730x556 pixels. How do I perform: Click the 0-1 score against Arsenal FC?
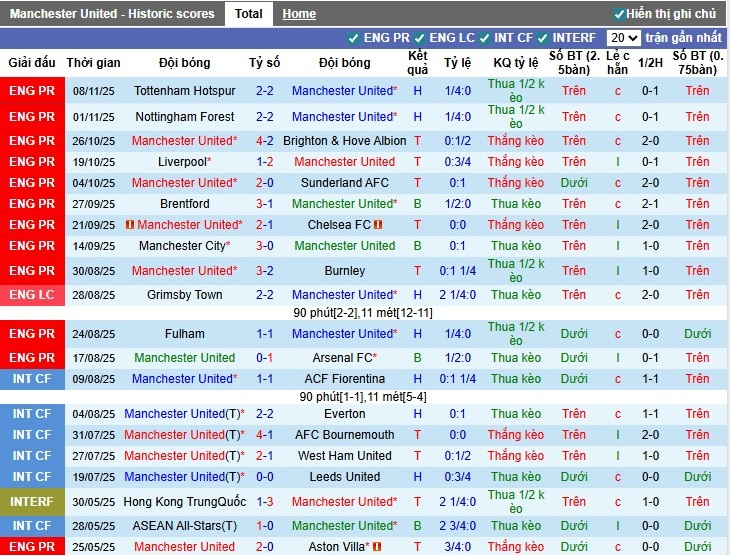tap(264, 358)
